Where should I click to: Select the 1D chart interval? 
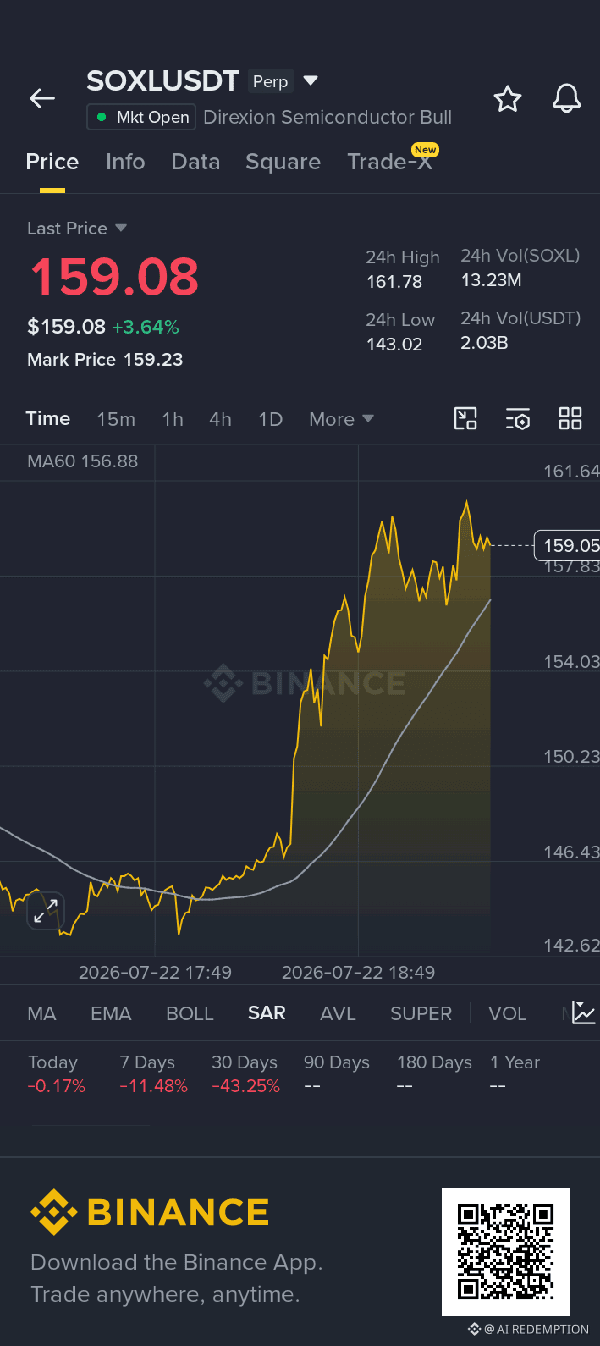pyautogui.click(x=271, y=419)
